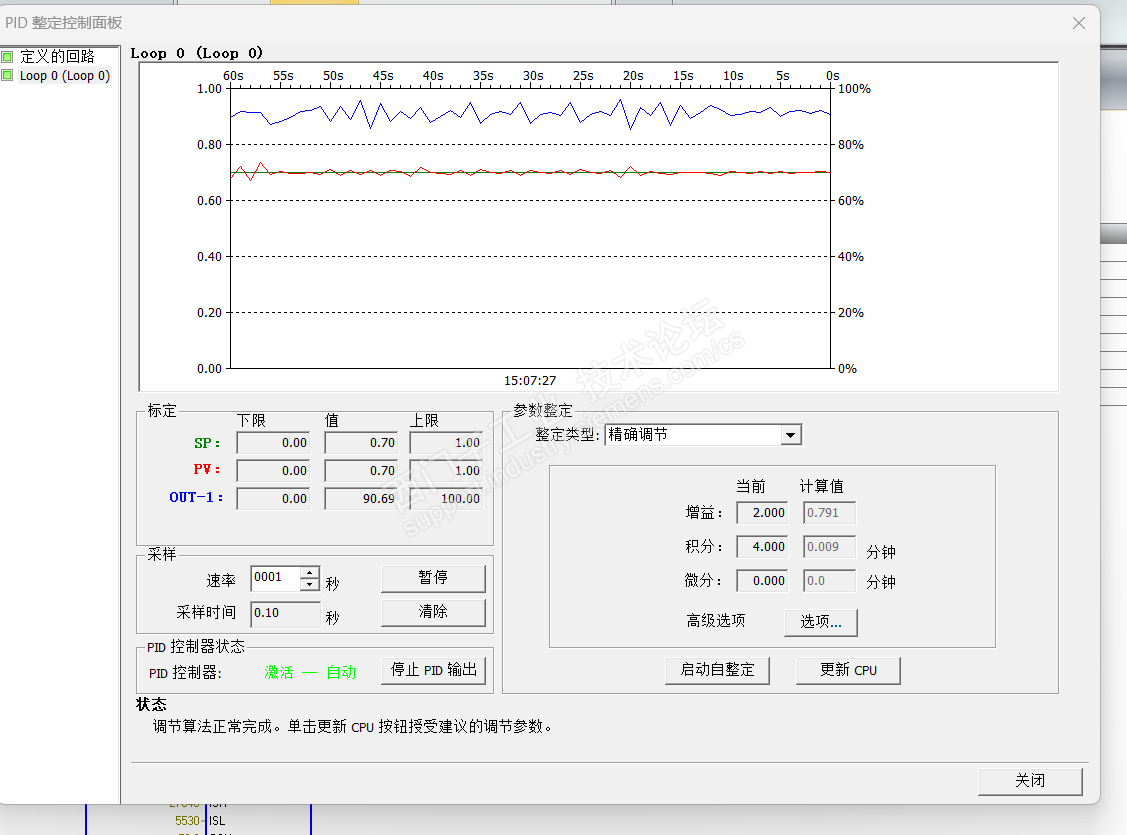The height and width of the screenshot is (835, 1127).
Task: Click PV lower limit field
Action: (x=273, y=471)
